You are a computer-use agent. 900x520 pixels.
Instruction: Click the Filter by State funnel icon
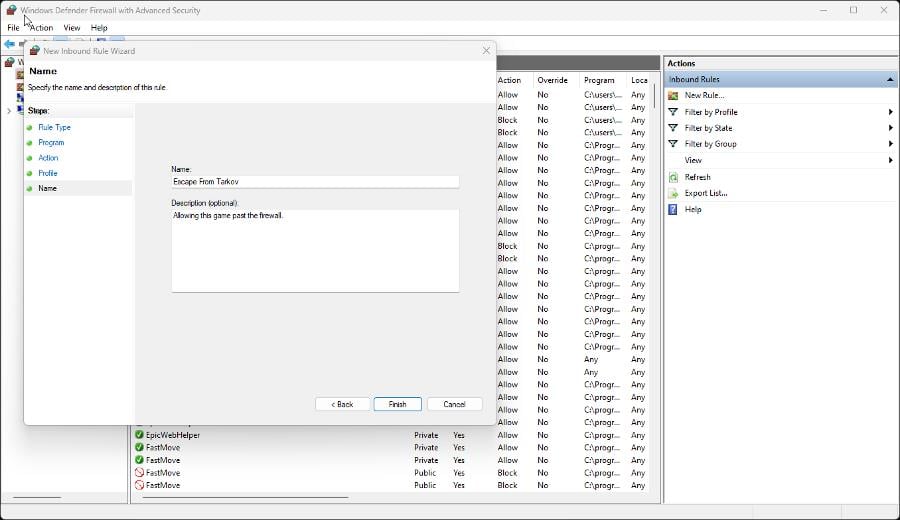point(673,128)
